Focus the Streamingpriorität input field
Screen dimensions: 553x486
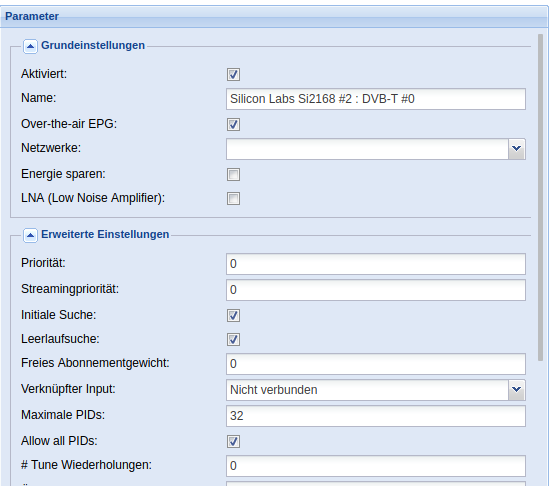coord(376,290)
